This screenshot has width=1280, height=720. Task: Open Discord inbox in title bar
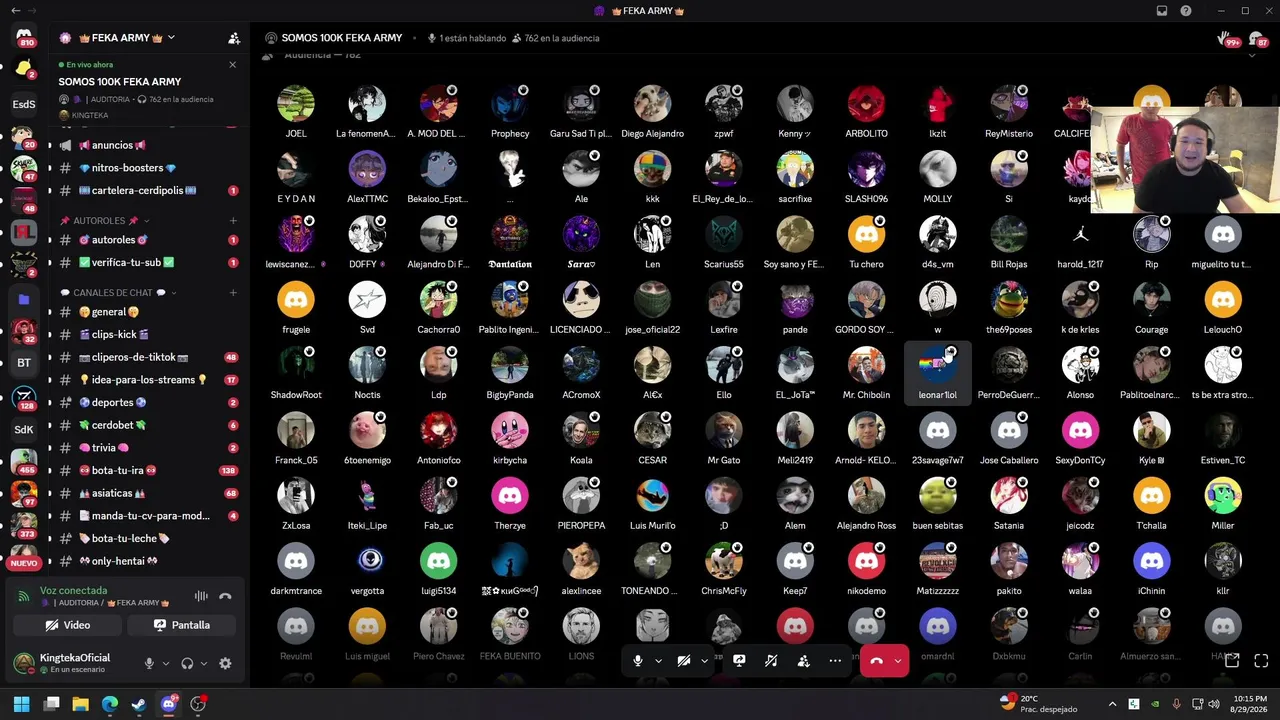1162,11
